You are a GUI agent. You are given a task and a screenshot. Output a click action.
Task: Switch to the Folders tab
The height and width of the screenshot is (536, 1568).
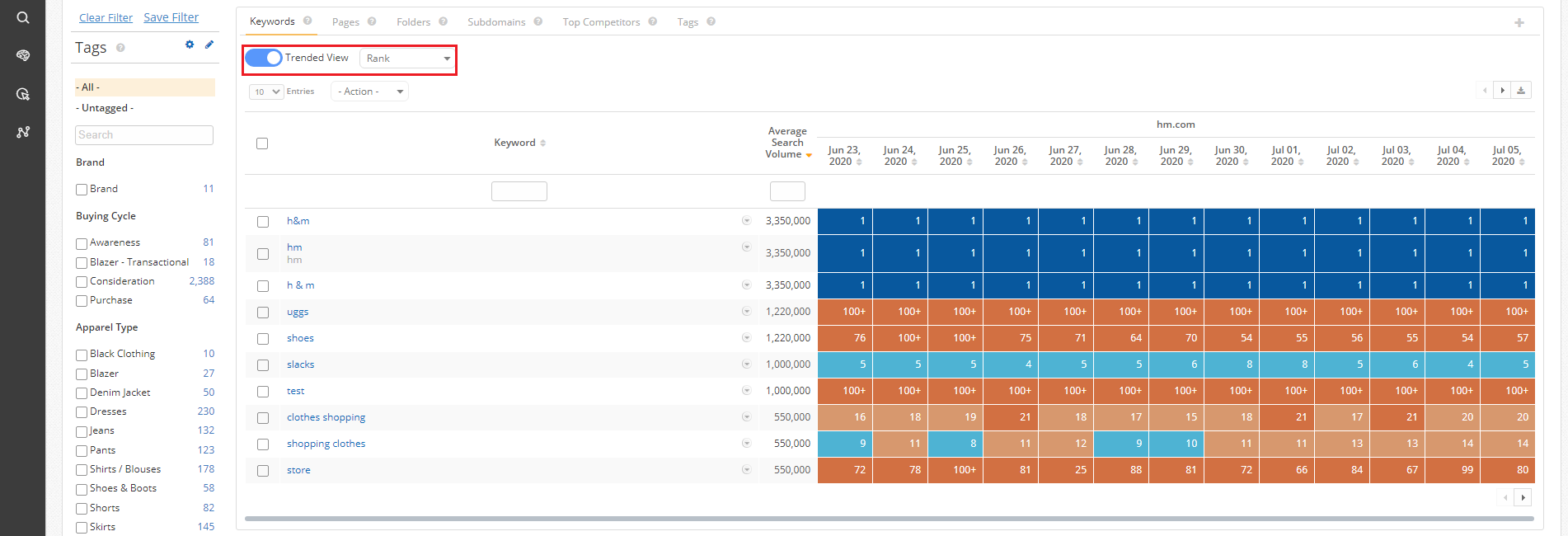point(413,22)
